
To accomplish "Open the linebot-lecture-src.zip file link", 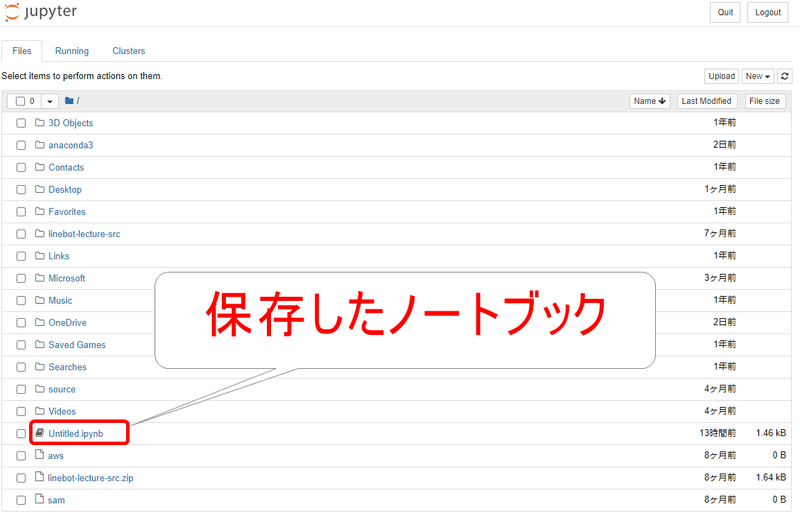I will point(90,478).
